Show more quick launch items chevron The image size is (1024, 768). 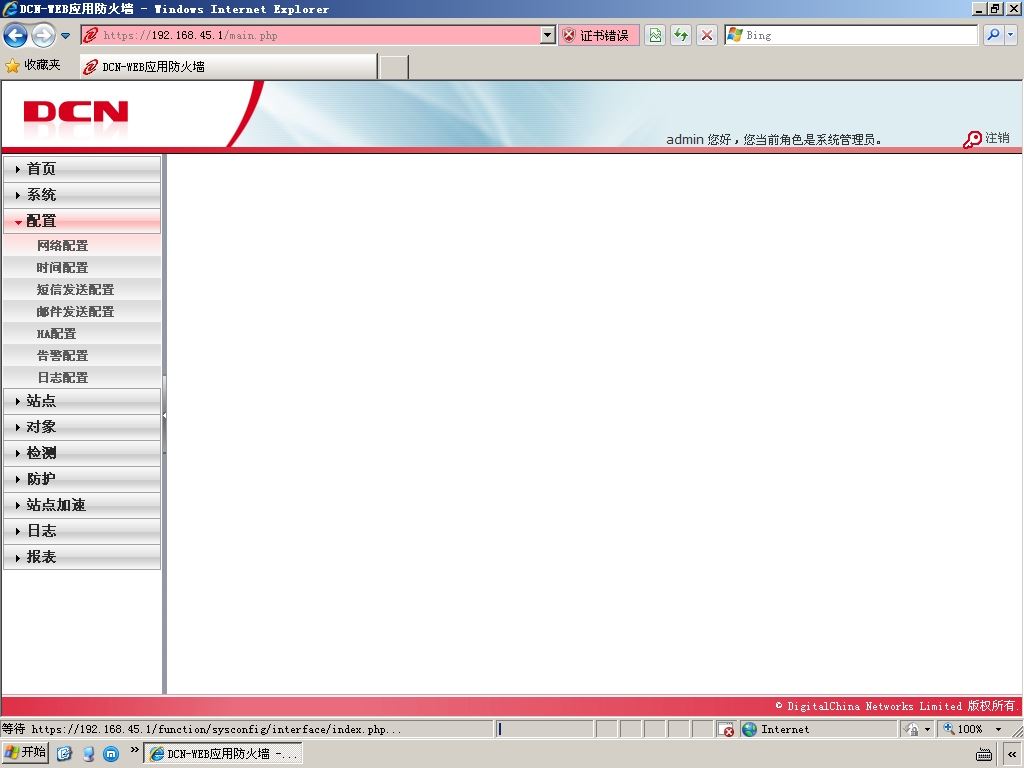(135, 750)
